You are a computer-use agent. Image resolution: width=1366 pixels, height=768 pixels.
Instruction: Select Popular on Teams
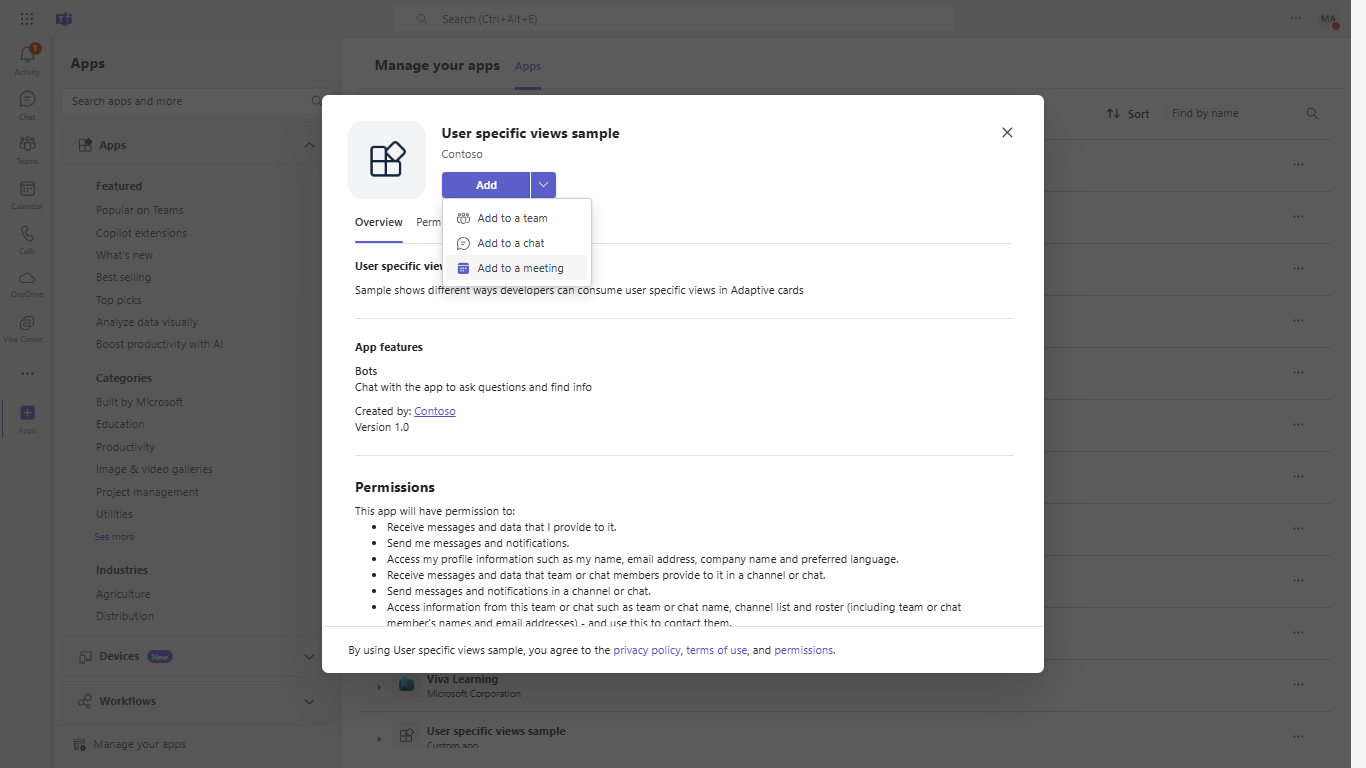[139, 210]
